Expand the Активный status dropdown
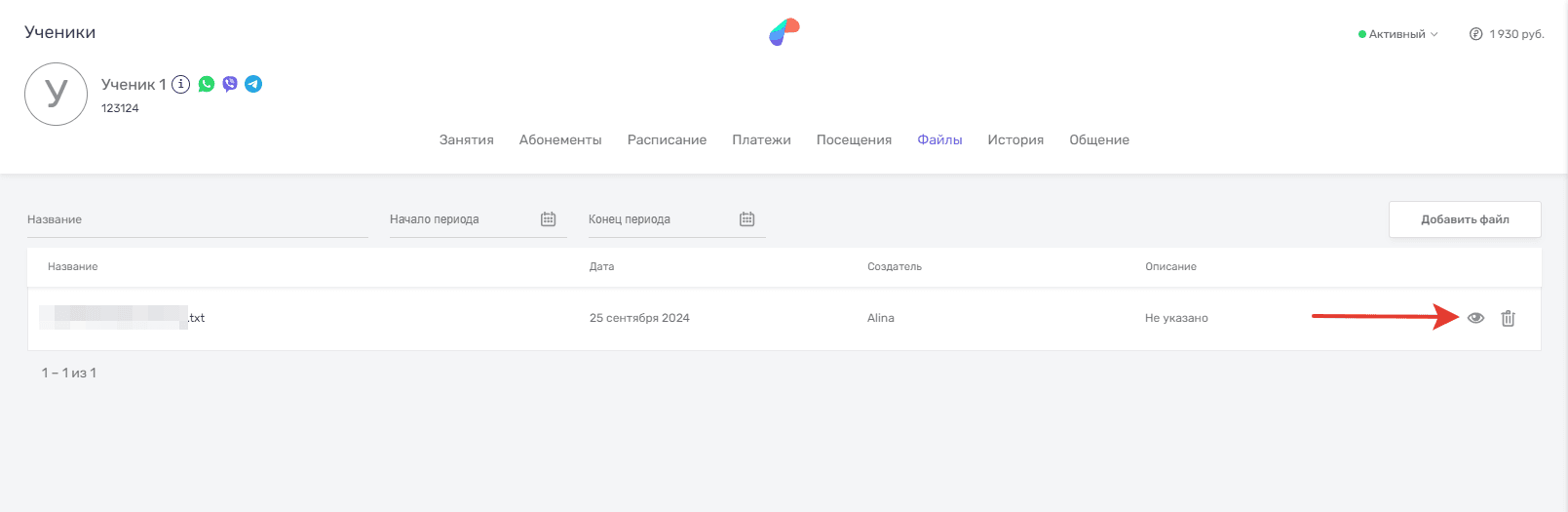The image size is (1568, 512). click(x=1398, y=34)
